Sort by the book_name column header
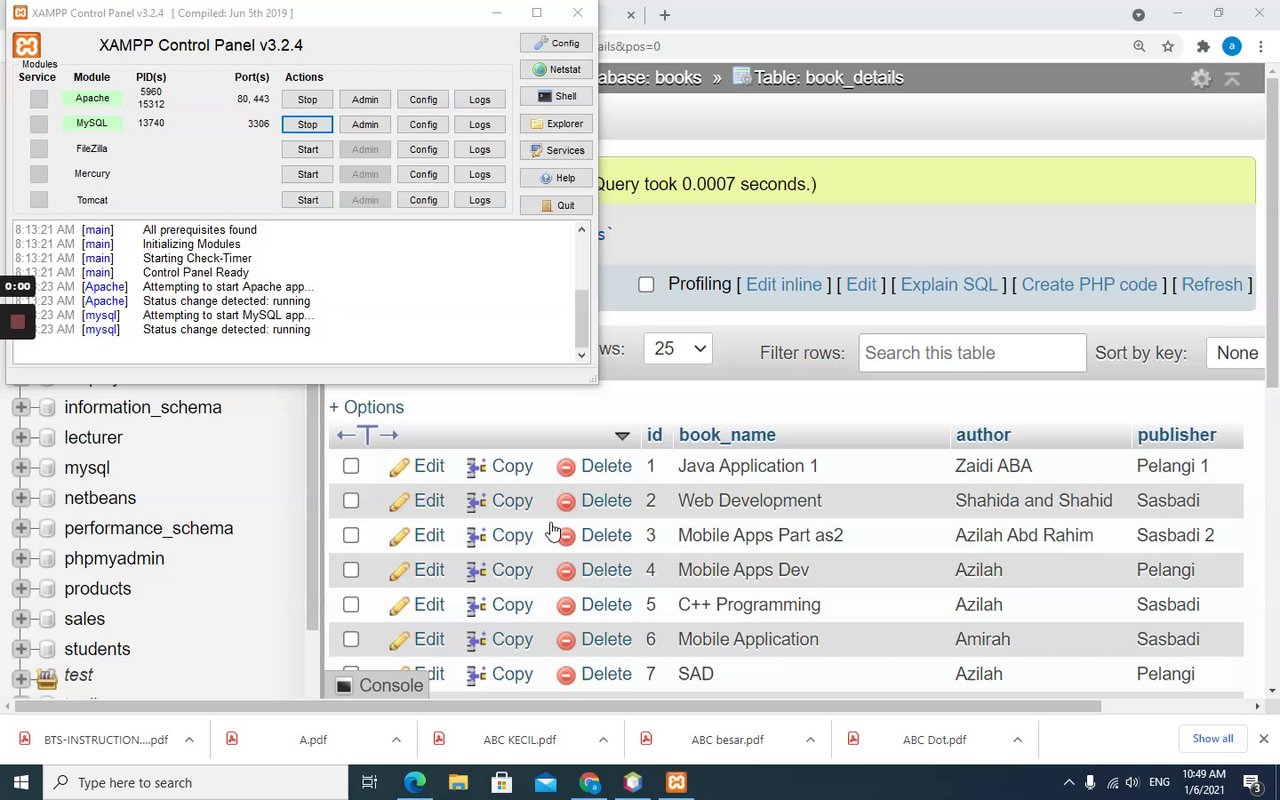 pyautogui.click(x=727, y=435)
